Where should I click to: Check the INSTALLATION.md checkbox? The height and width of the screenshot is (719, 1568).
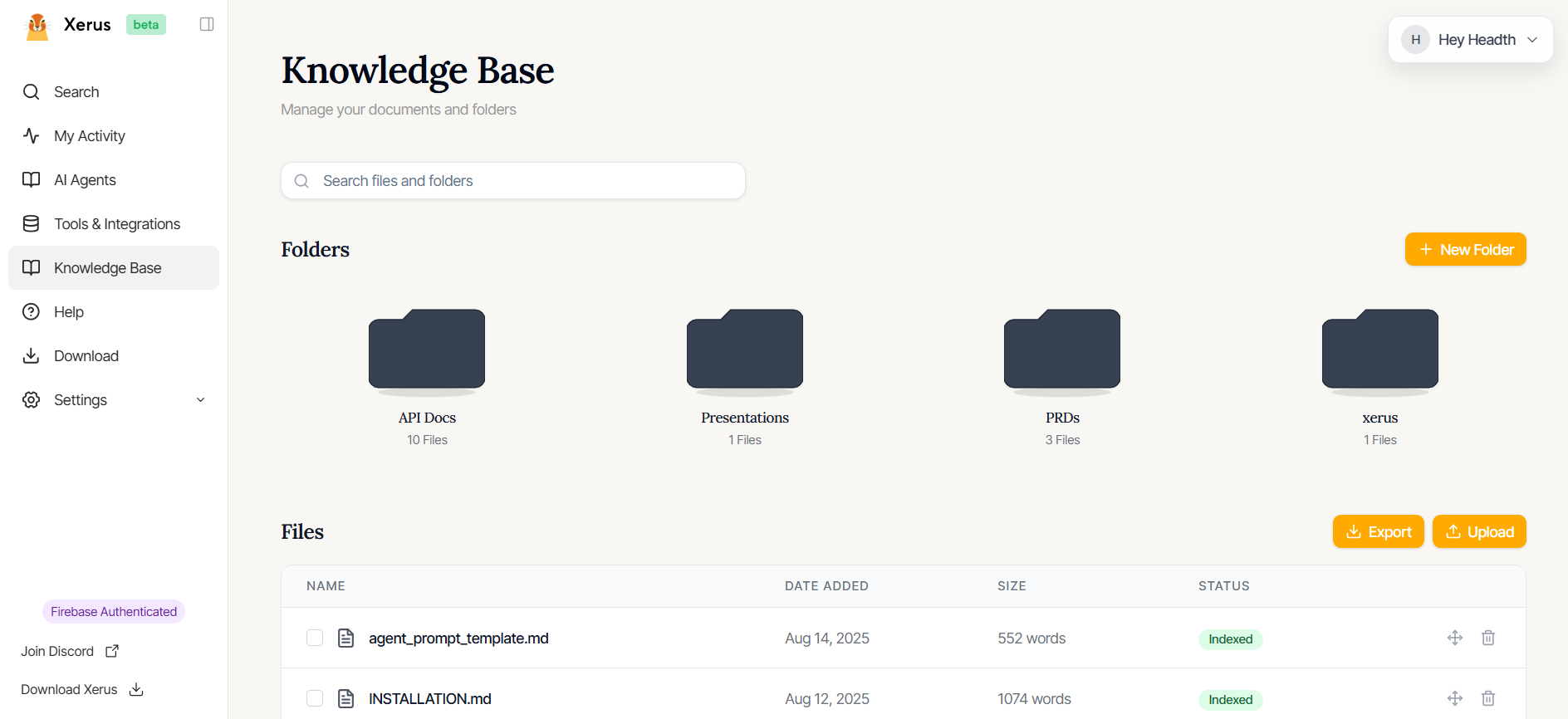[315, 698]
